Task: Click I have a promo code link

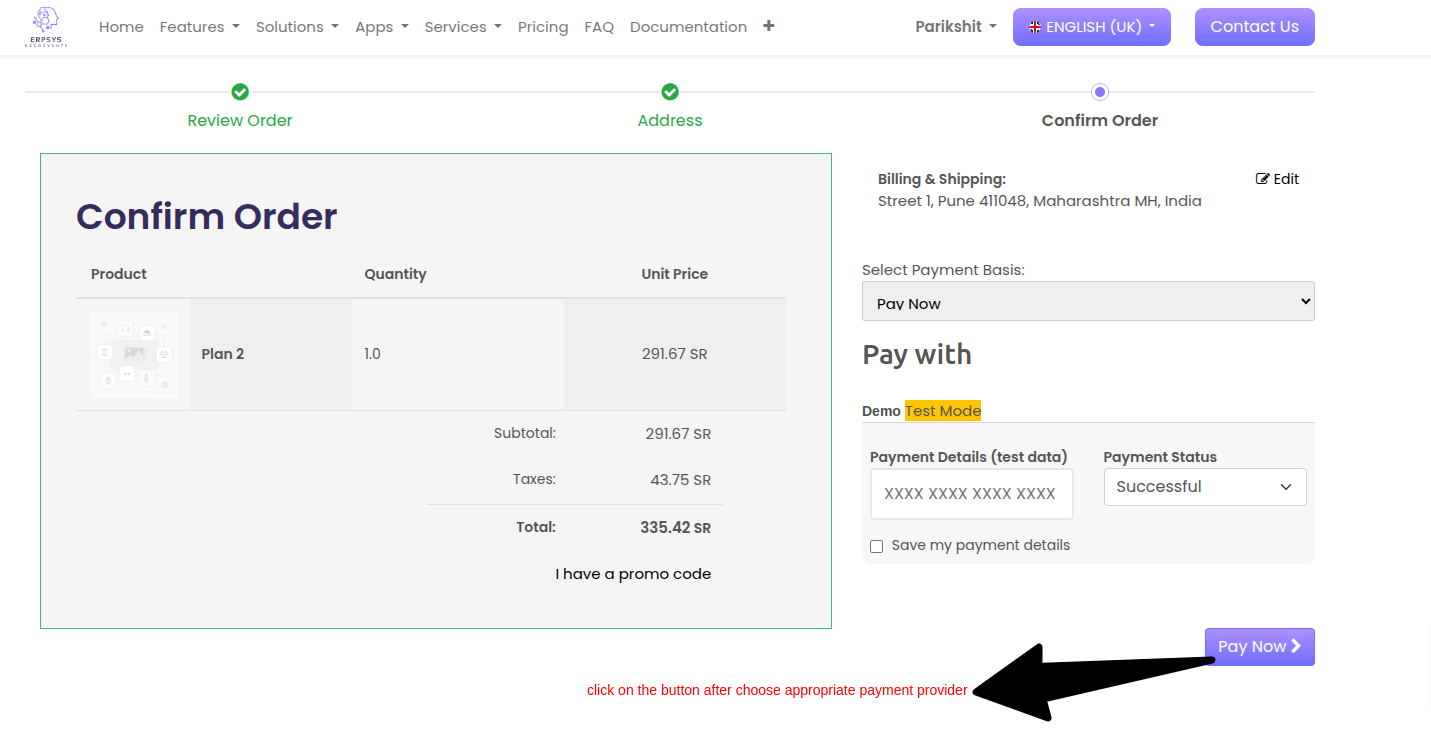Action: [x=633, y=574]
